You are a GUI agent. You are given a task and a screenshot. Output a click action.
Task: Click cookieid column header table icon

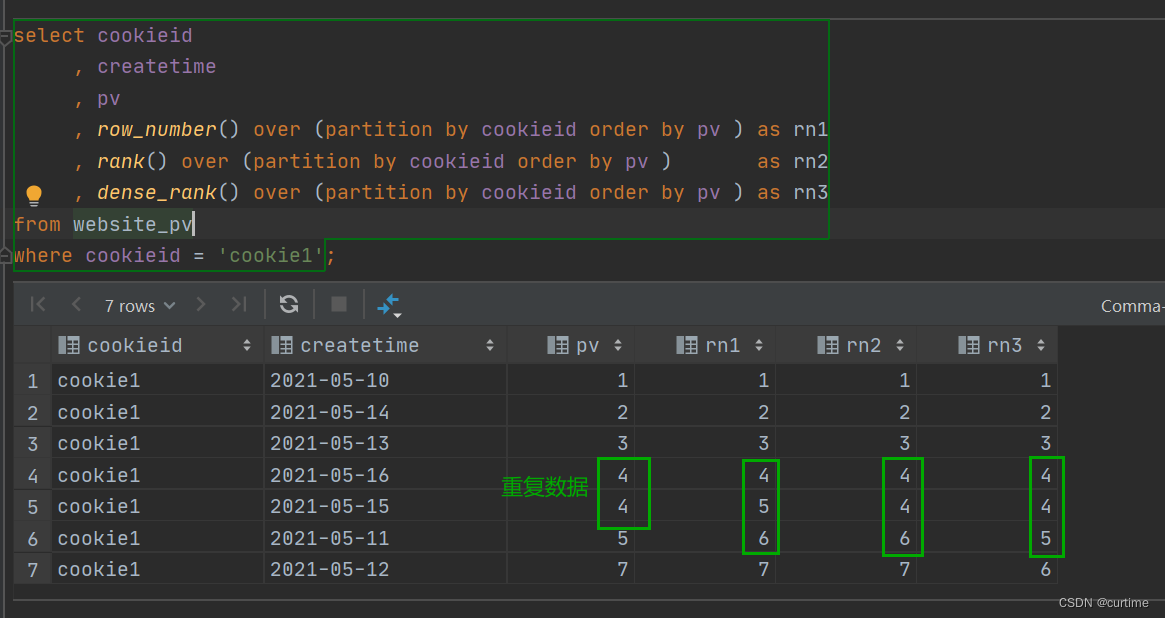(69, 345)
